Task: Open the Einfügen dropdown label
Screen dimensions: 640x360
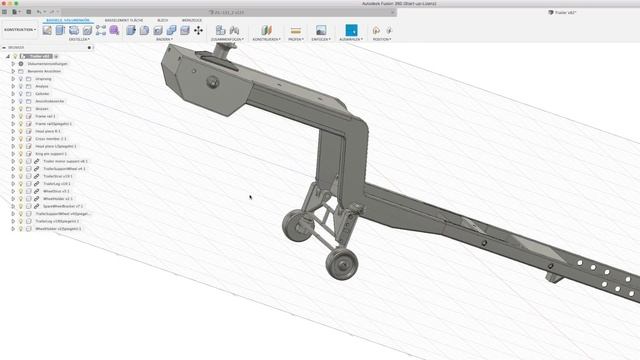Action: (321, 39)
